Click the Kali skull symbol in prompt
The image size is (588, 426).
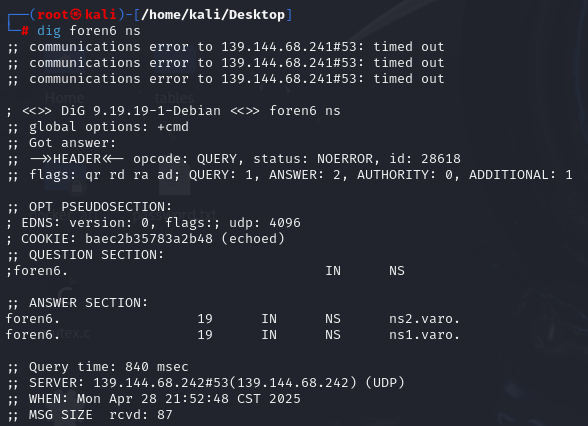[x=76, y=14]
